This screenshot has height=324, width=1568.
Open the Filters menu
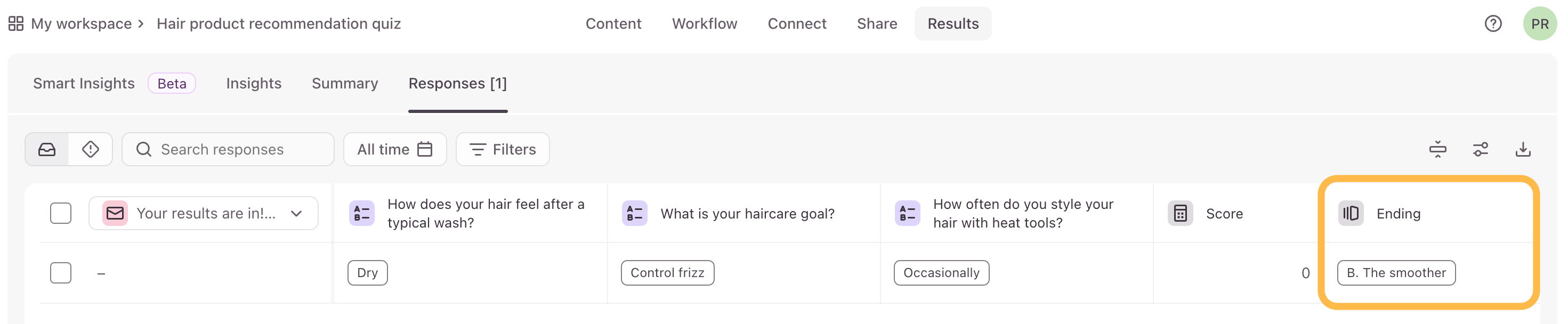pos(502,149)
